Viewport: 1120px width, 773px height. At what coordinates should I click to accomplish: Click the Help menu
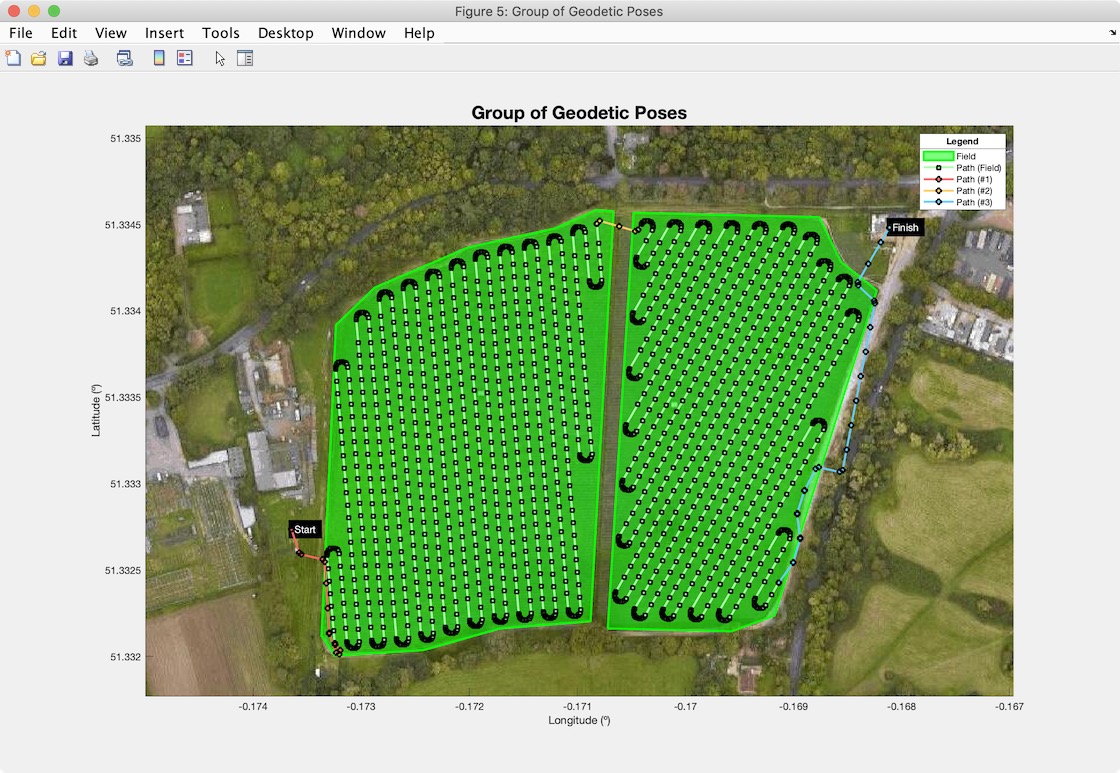(x=419, y=33)
